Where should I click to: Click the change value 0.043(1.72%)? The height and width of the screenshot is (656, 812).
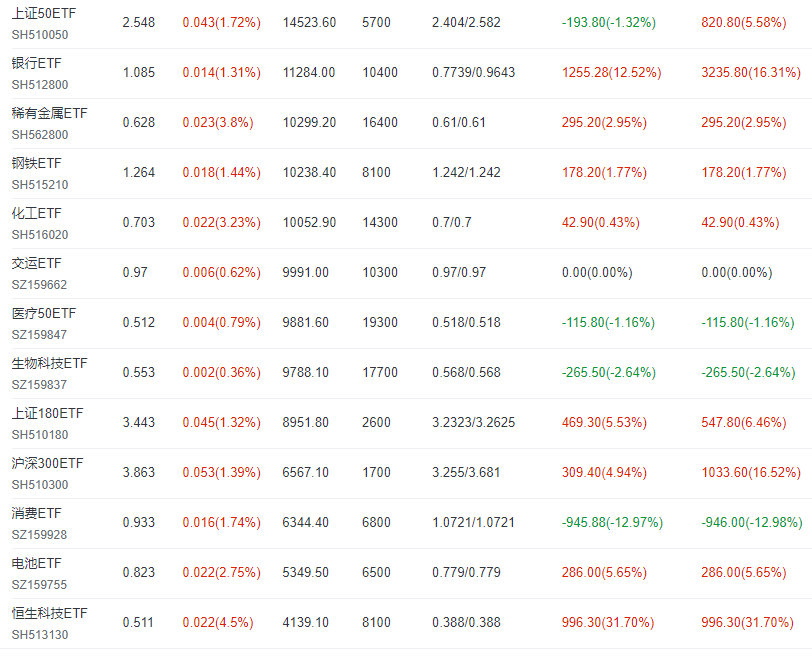click(x=222, y=22)
